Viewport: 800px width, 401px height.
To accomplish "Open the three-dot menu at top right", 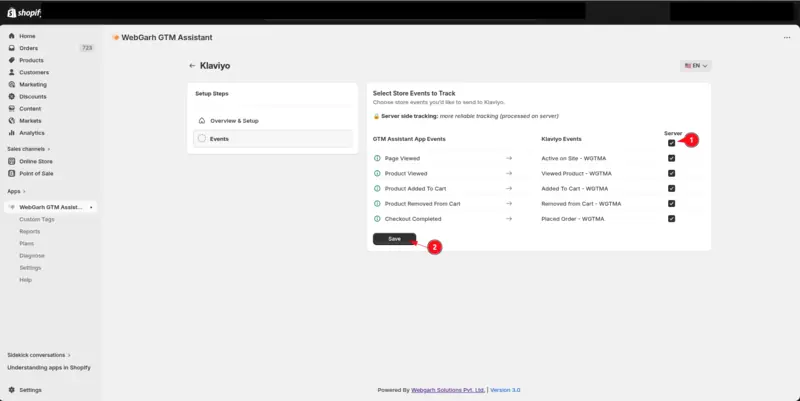I will tap(787, 37).
